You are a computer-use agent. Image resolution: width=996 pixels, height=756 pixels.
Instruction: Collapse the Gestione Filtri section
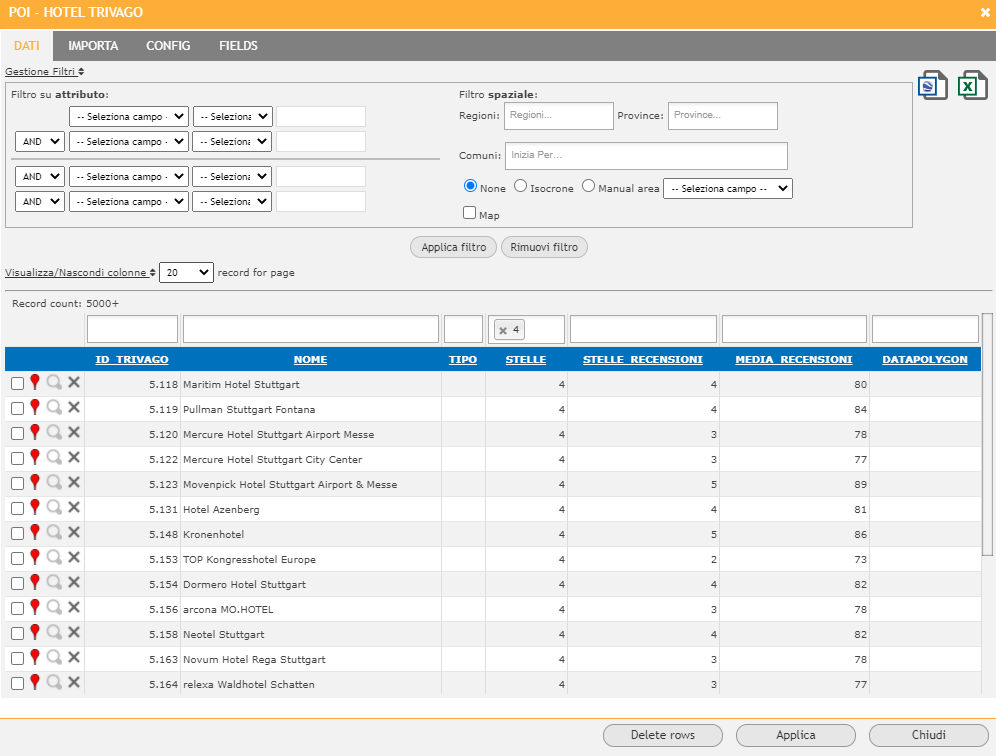(44, 72)
